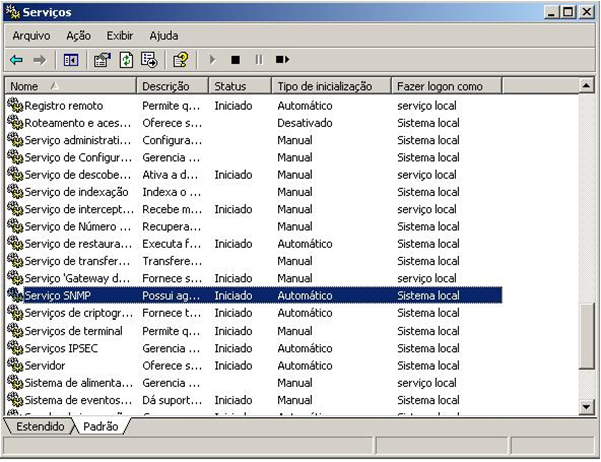The width and height of the screenshot is (601, 462).
Task: Open the Exibir menu
Action: point(120,35)
